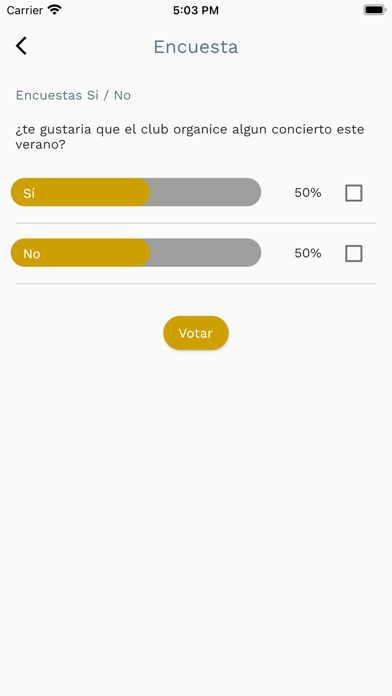Screen dimensions: 392x696
Task: Submit vote with Votar button
Action: (196, 333)
